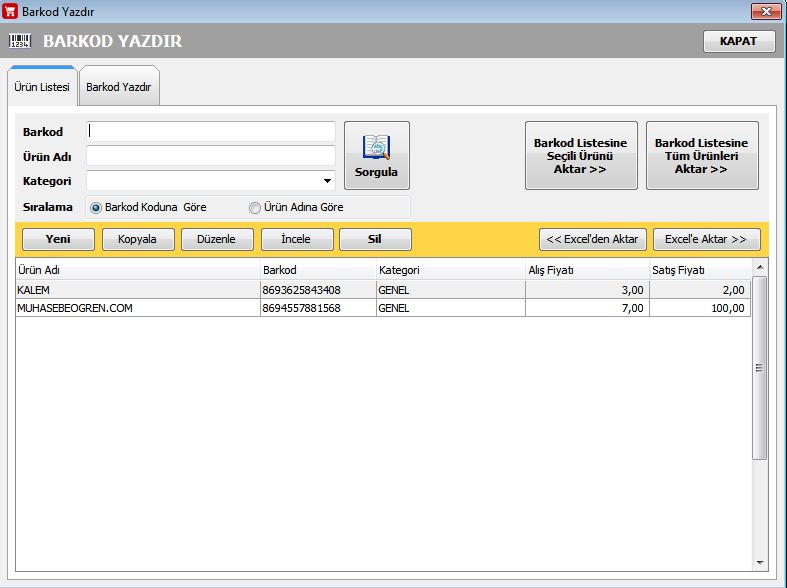Focus the Barkod input field

211,131
